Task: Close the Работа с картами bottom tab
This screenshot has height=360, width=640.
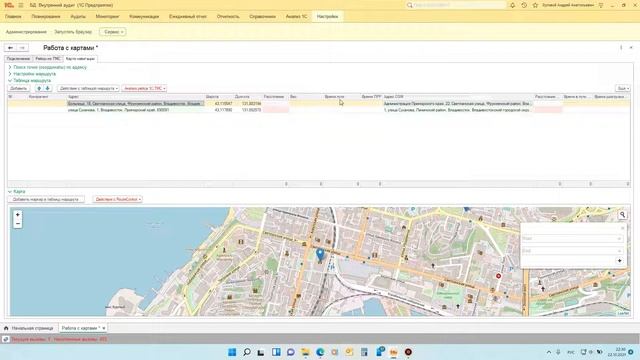Action: point(104,328)
